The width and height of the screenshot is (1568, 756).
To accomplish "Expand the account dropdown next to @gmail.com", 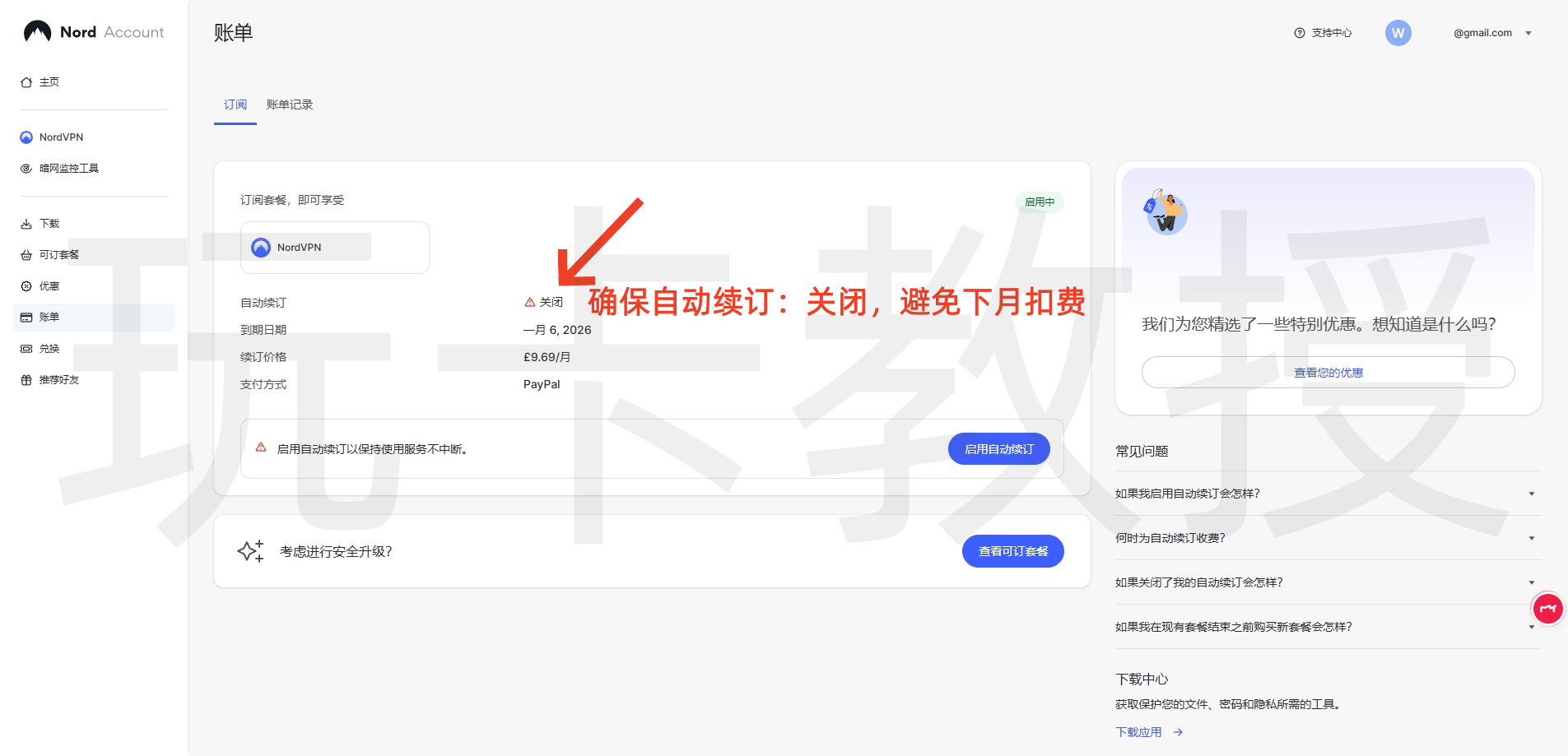I will click(x=1528, y=33).
